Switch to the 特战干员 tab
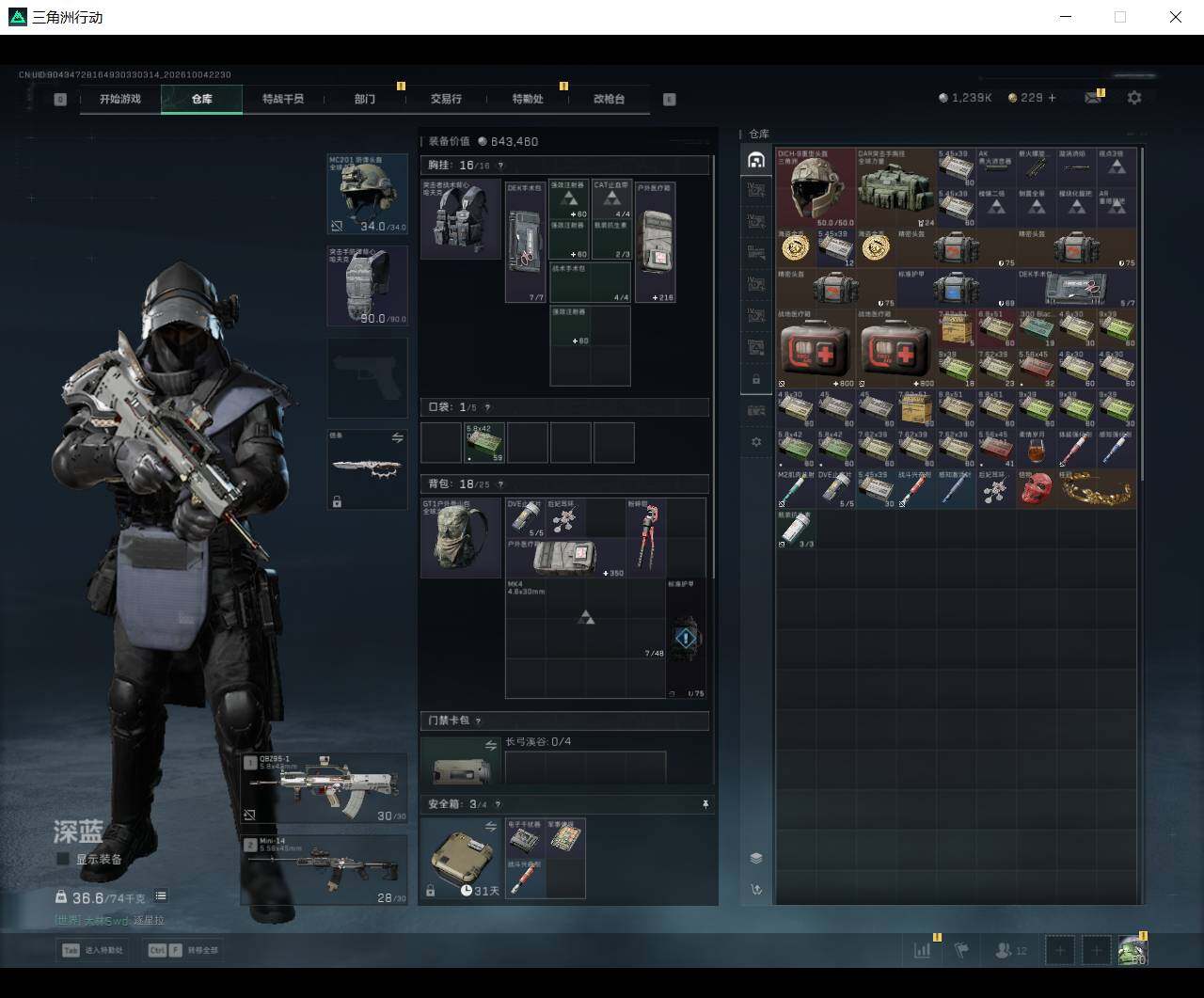The width and height of the screenshot is (1204, 998). [283, 99]
